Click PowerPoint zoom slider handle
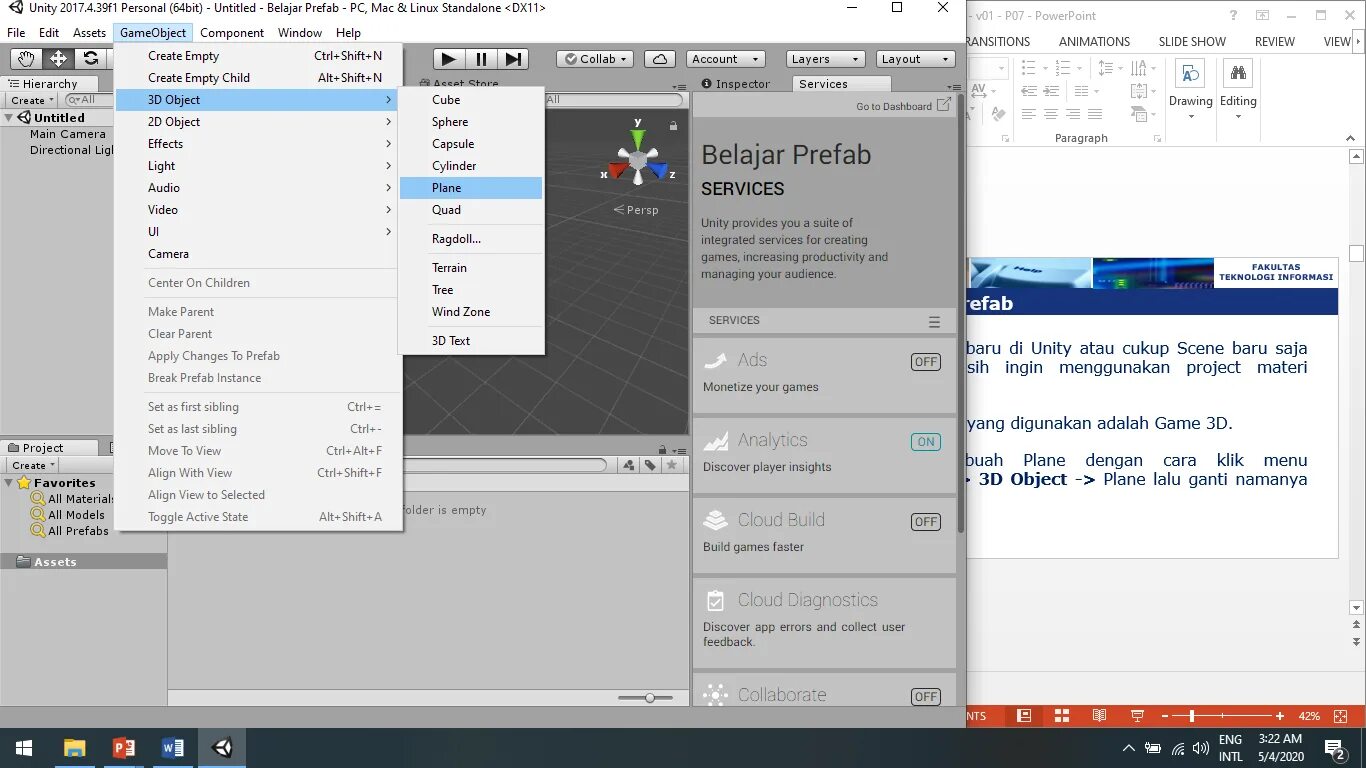 pyautogui.click(x=1191, y=716)
